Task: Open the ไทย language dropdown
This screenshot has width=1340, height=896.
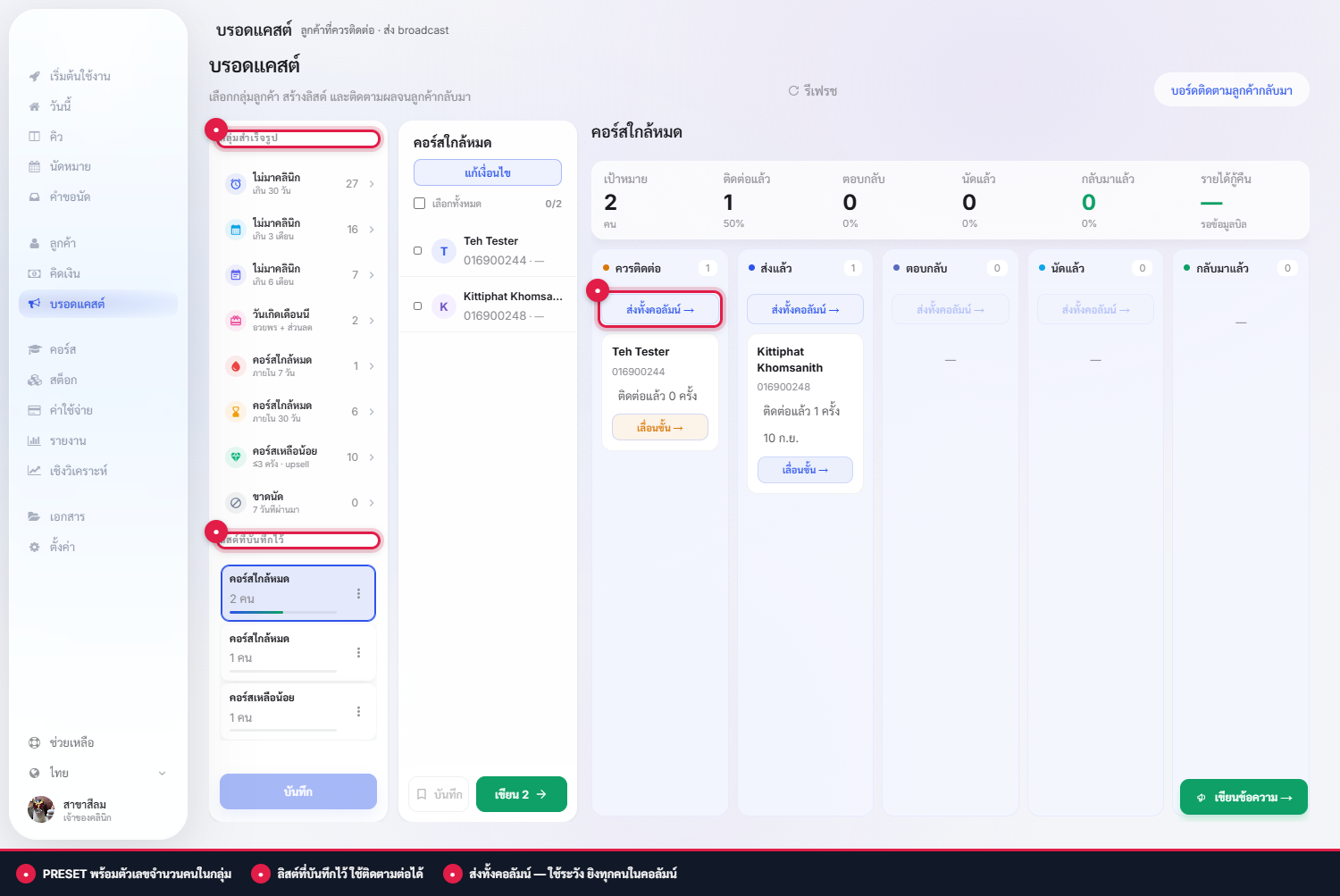Action: coord(96,774)
